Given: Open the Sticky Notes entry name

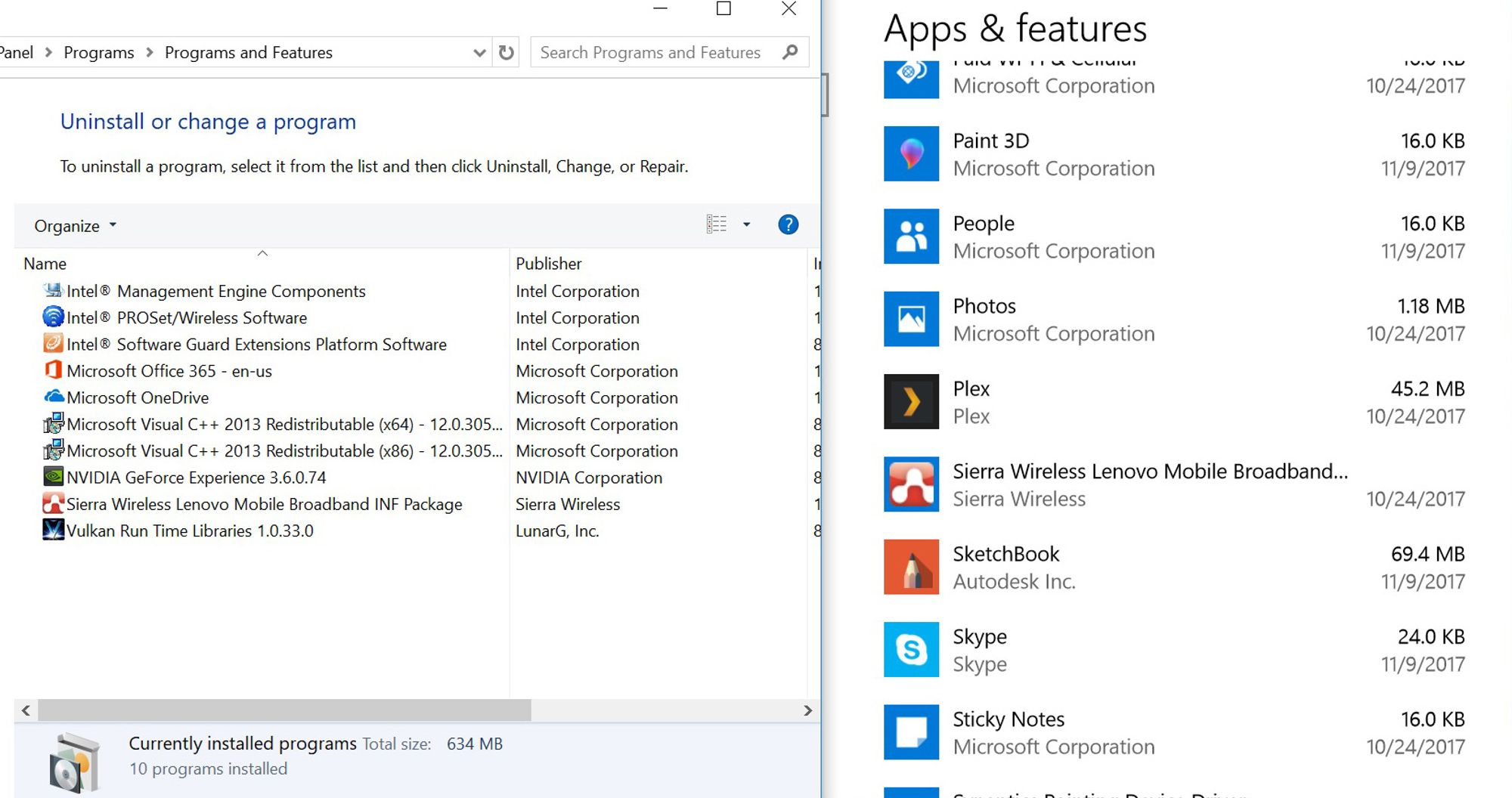Looking at the screenshot, I should (x=1009, y=719).
